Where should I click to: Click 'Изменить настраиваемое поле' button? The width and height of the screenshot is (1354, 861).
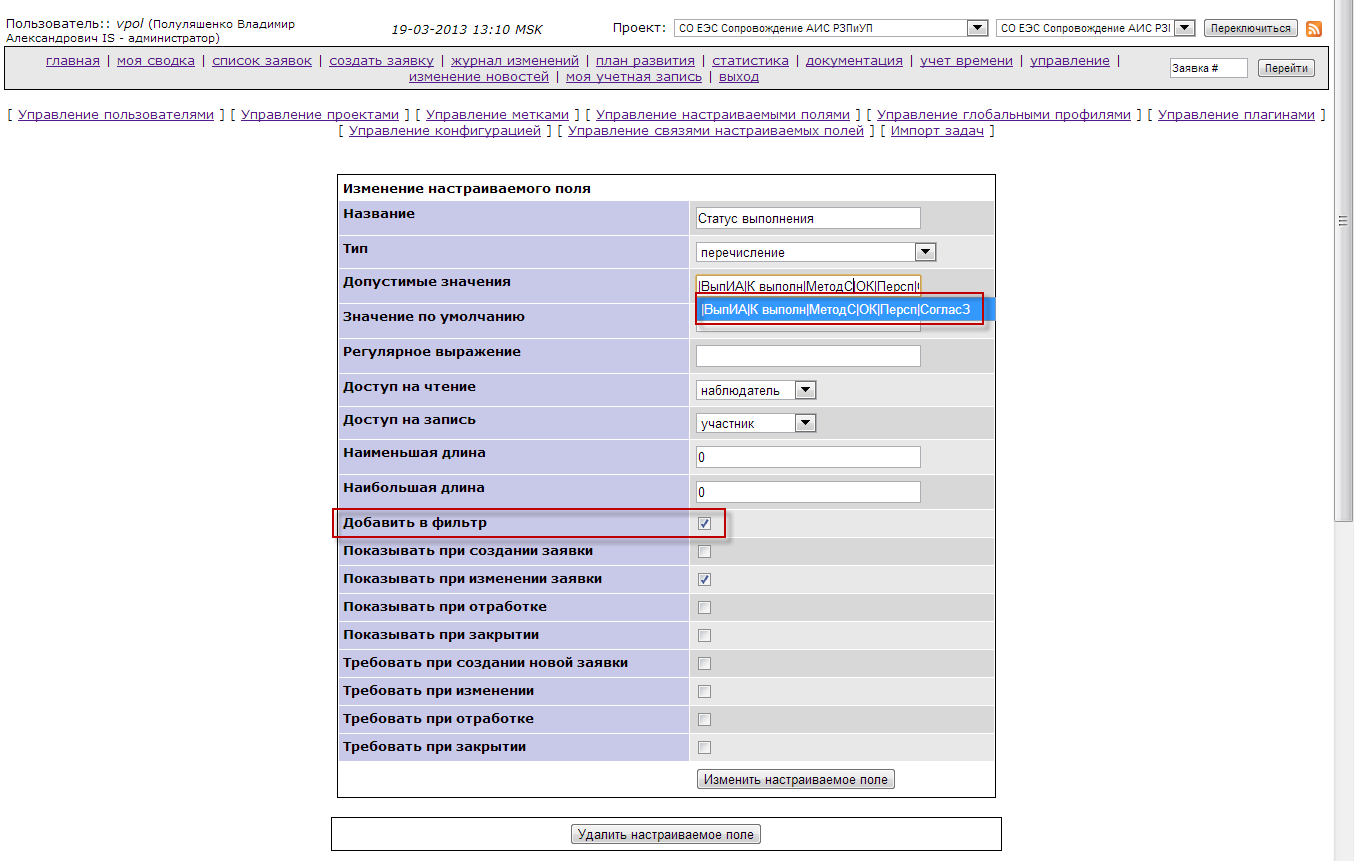(795, 779)
